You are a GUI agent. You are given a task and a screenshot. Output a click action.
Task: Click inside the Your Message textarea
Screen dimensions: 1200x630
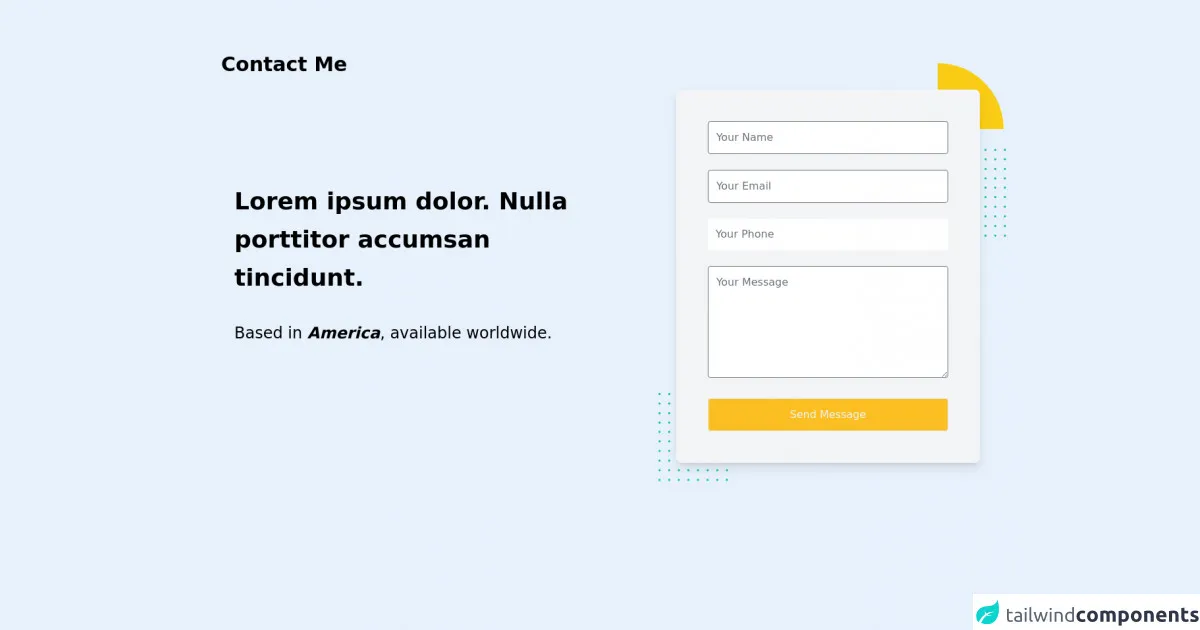coord(827,321)
